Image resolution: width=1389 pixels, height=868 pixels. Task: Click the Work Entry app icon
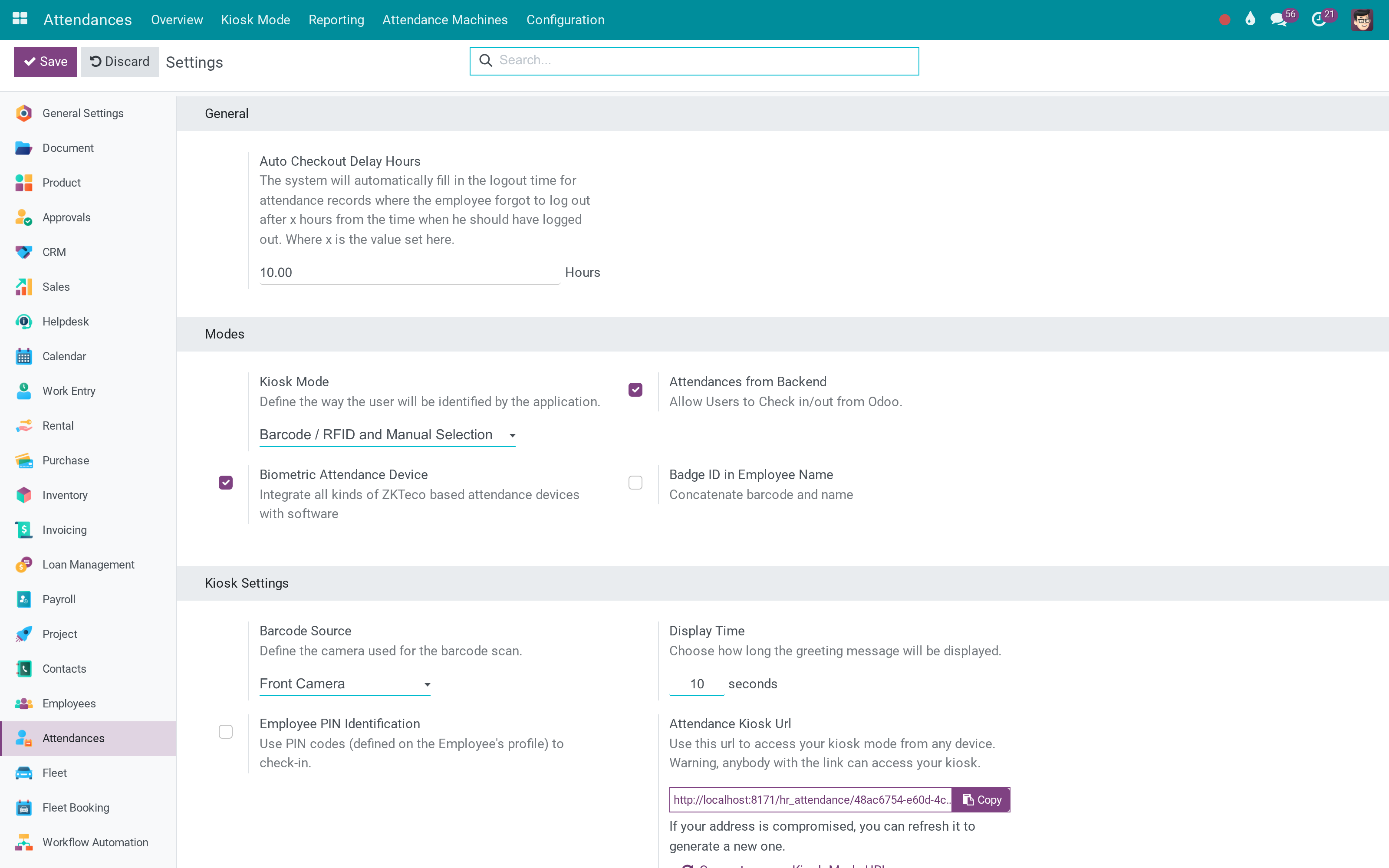click(x=23, y=391)
